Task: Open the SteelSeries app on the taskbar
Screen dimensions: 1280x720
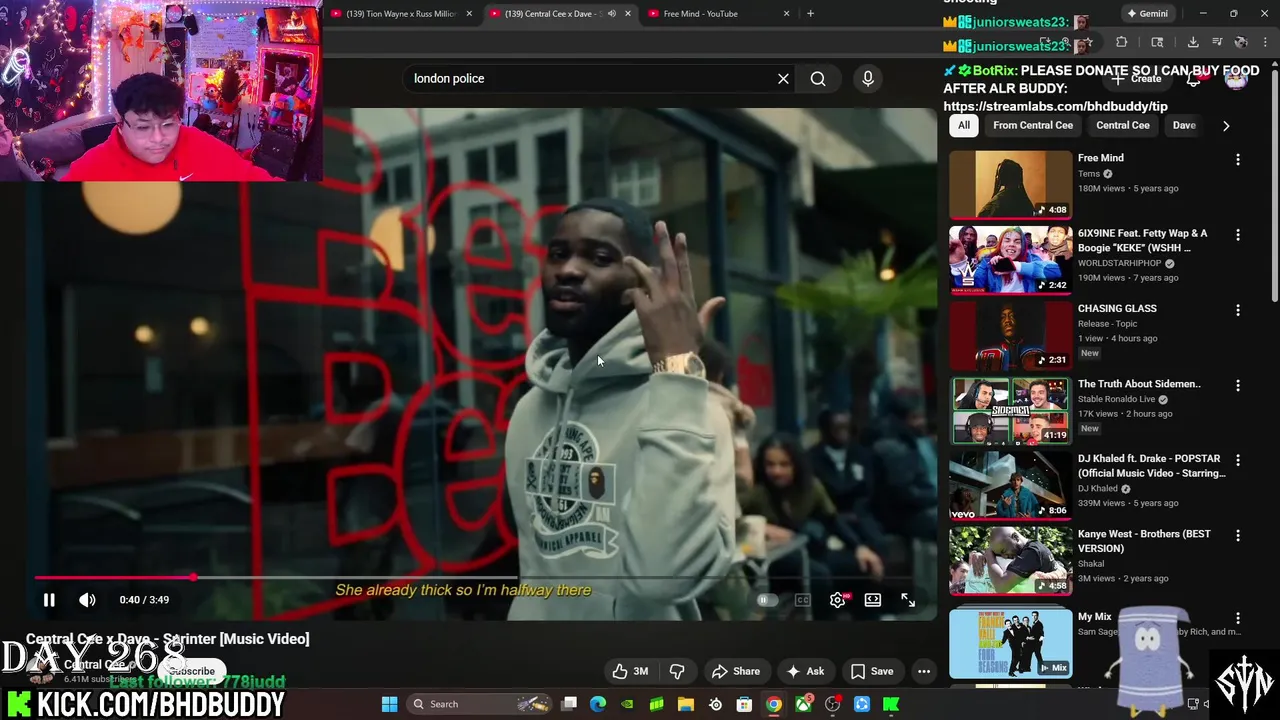Action: coord(715,704)
